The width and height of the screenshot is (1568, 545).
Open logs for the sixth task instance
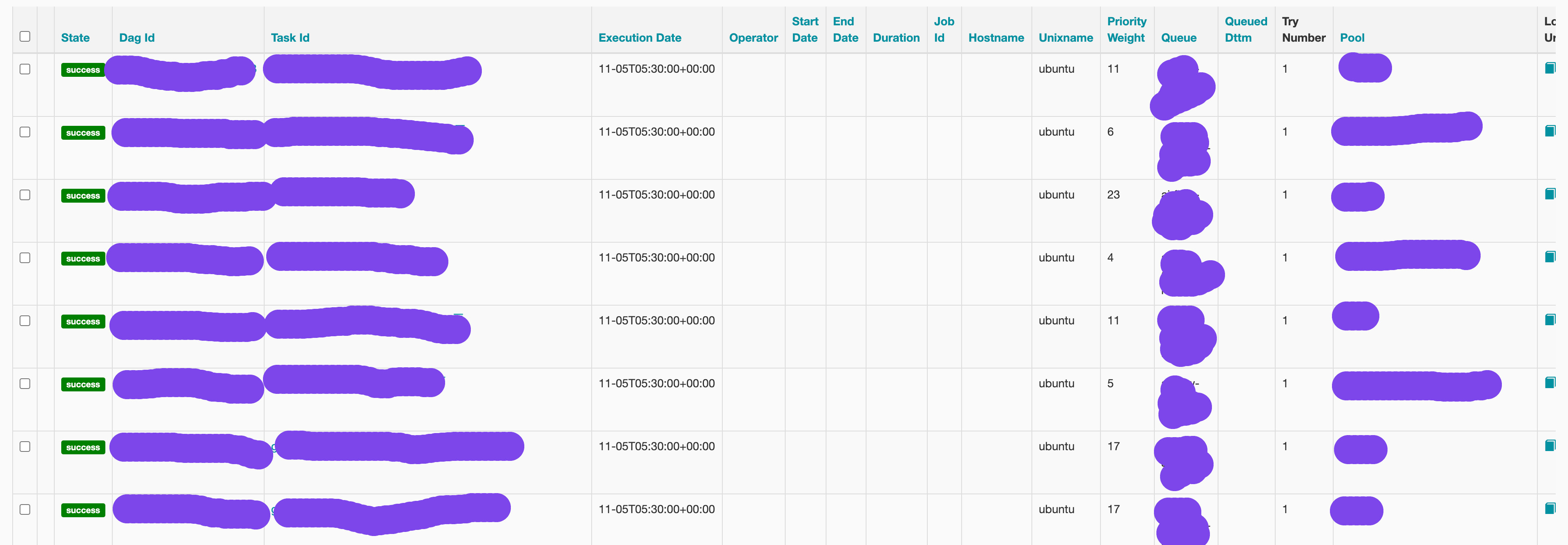pyautogui.click(x=1550, y=382)
